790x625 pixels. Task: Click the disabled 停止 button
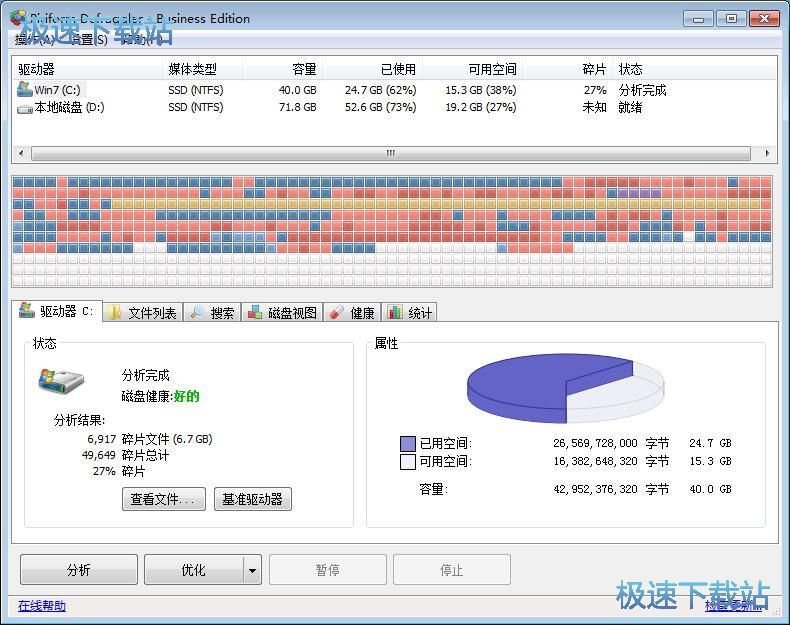click(x=451, y=570)
